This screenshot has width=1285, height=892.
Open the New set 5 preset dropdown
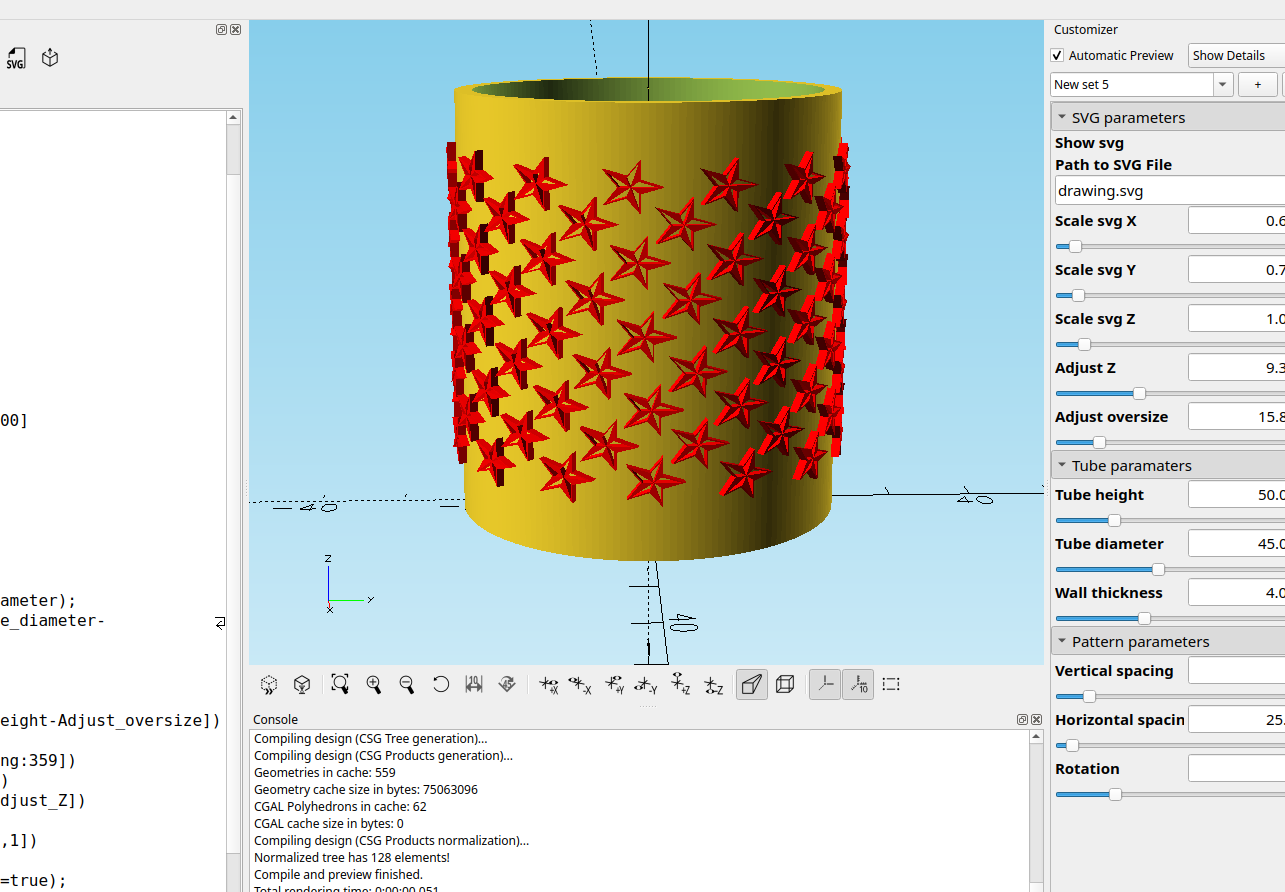coord(1221,84)
